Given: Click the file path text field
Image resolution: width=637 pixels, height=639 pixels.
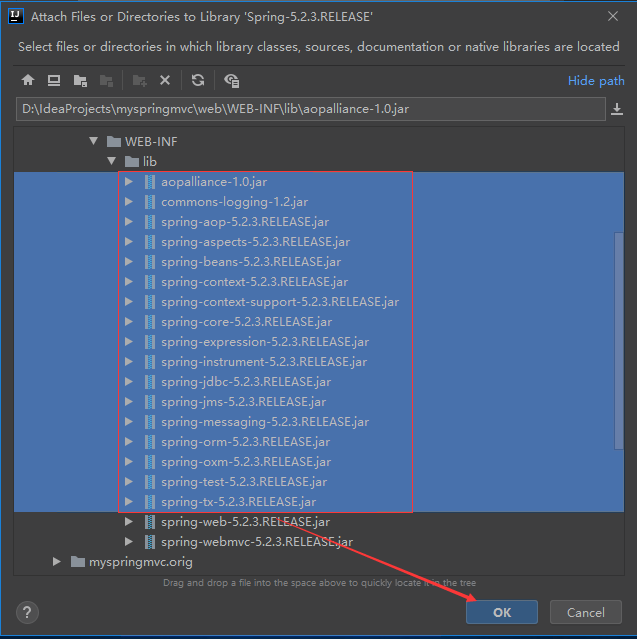Looking at the screenshot, I should pyautogui.click(x=311, y=109).
